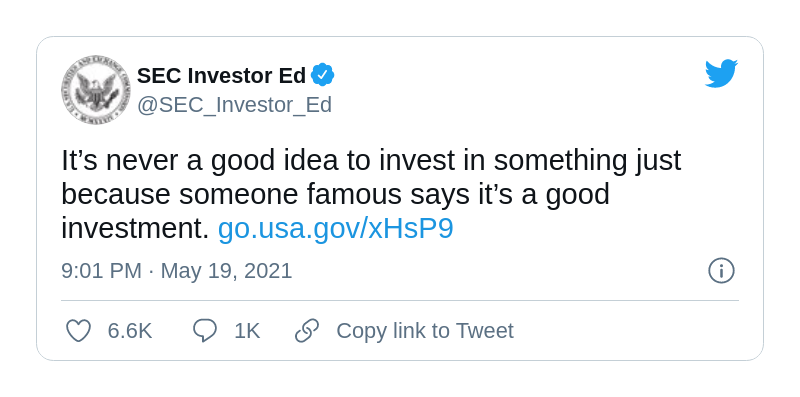800x397 pixels.
Task: Click the 1K replies count
Action: pos(247,331)
